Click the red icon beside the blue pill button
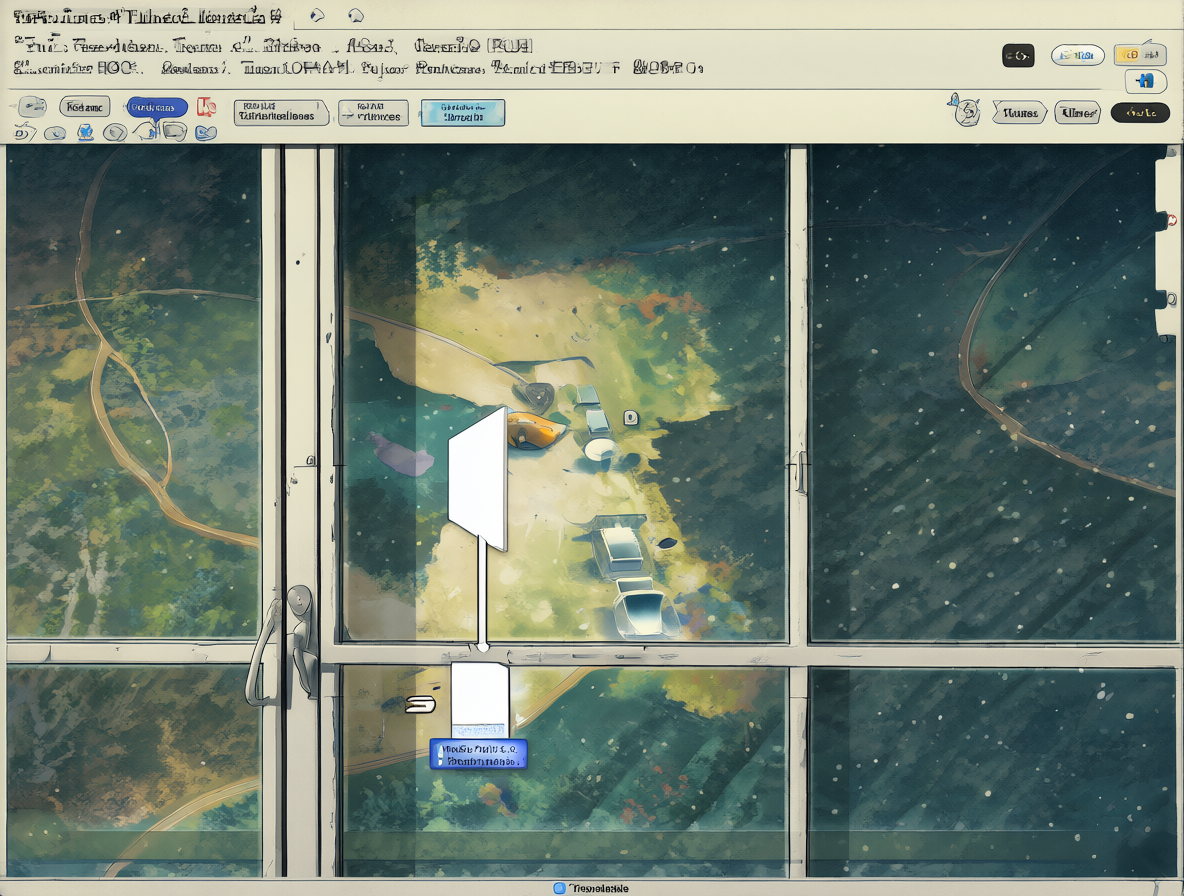This screenshot has width=1184, height=896. coord(206,107)
